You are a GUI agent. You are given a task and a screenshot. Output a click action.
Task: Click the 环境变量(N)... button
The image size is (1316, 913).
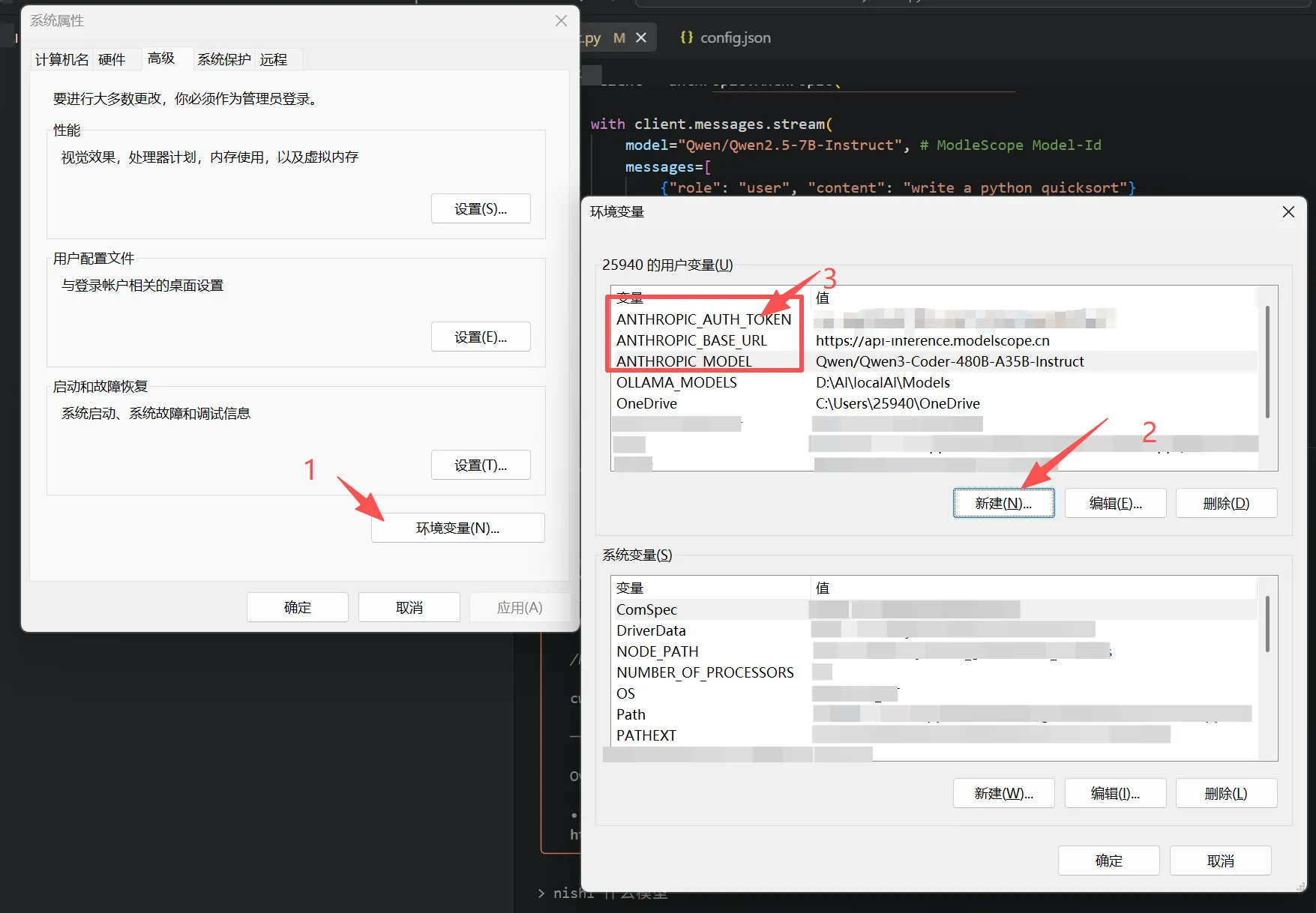click(457, 528)
